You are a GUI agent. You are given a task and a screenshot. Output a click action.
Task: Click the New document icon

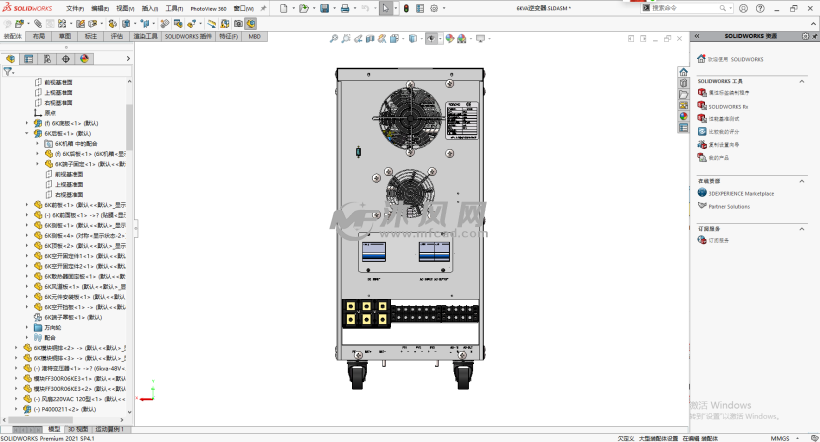(283, 8)
